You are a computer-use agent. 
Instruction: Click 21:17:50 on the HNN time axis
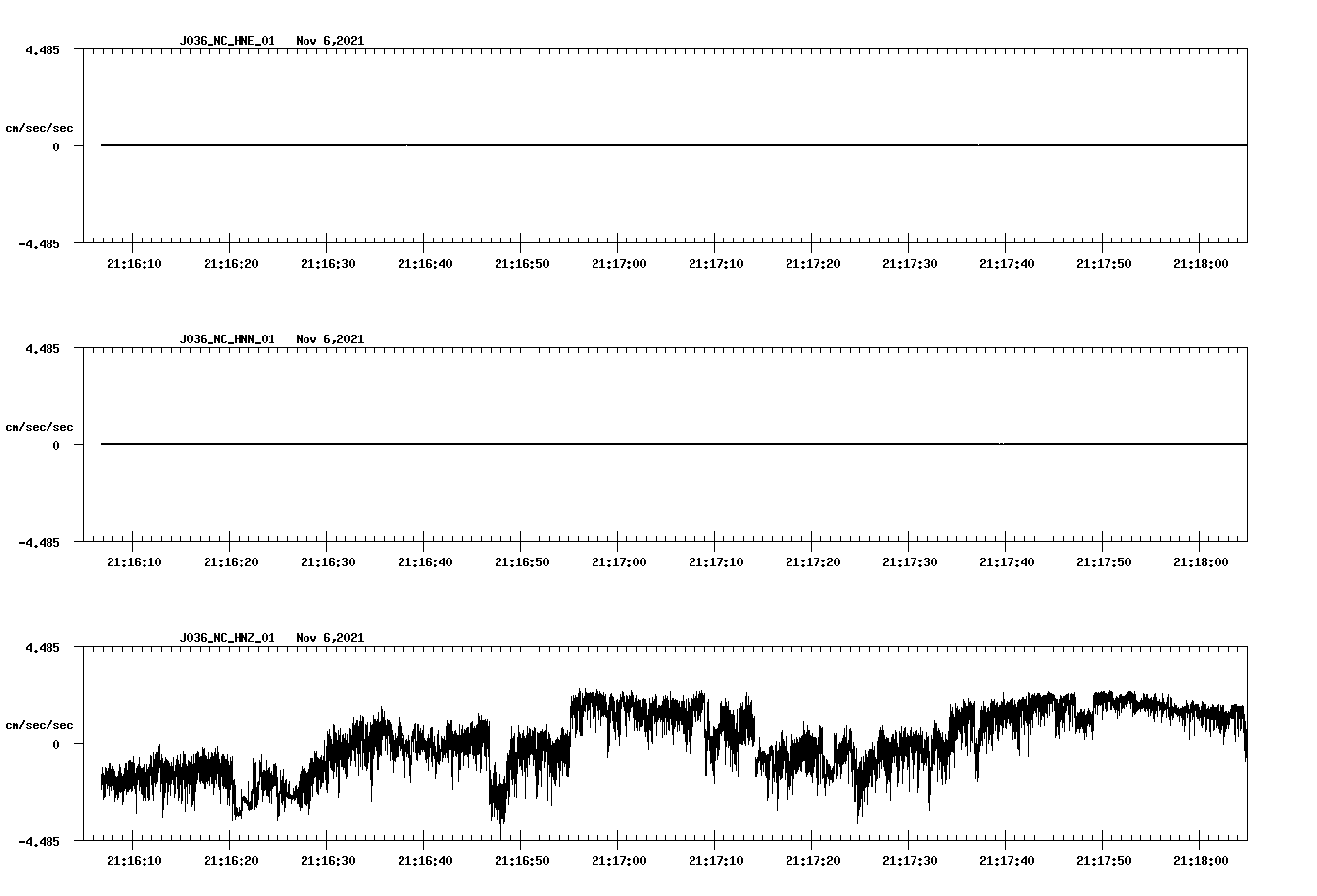click(1104, 562)
